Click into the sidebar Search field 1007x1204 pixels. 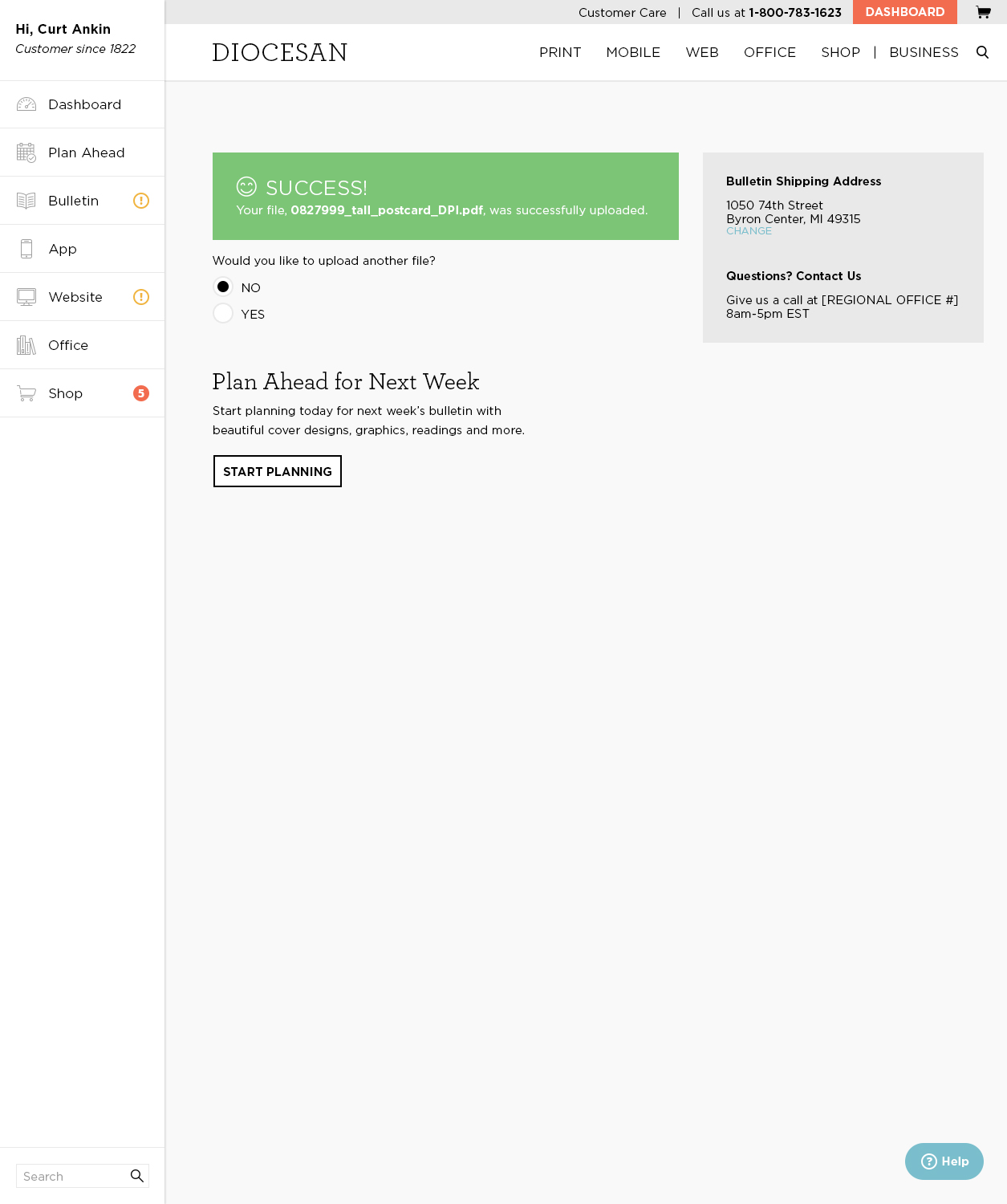click(x=72, y=1176)
